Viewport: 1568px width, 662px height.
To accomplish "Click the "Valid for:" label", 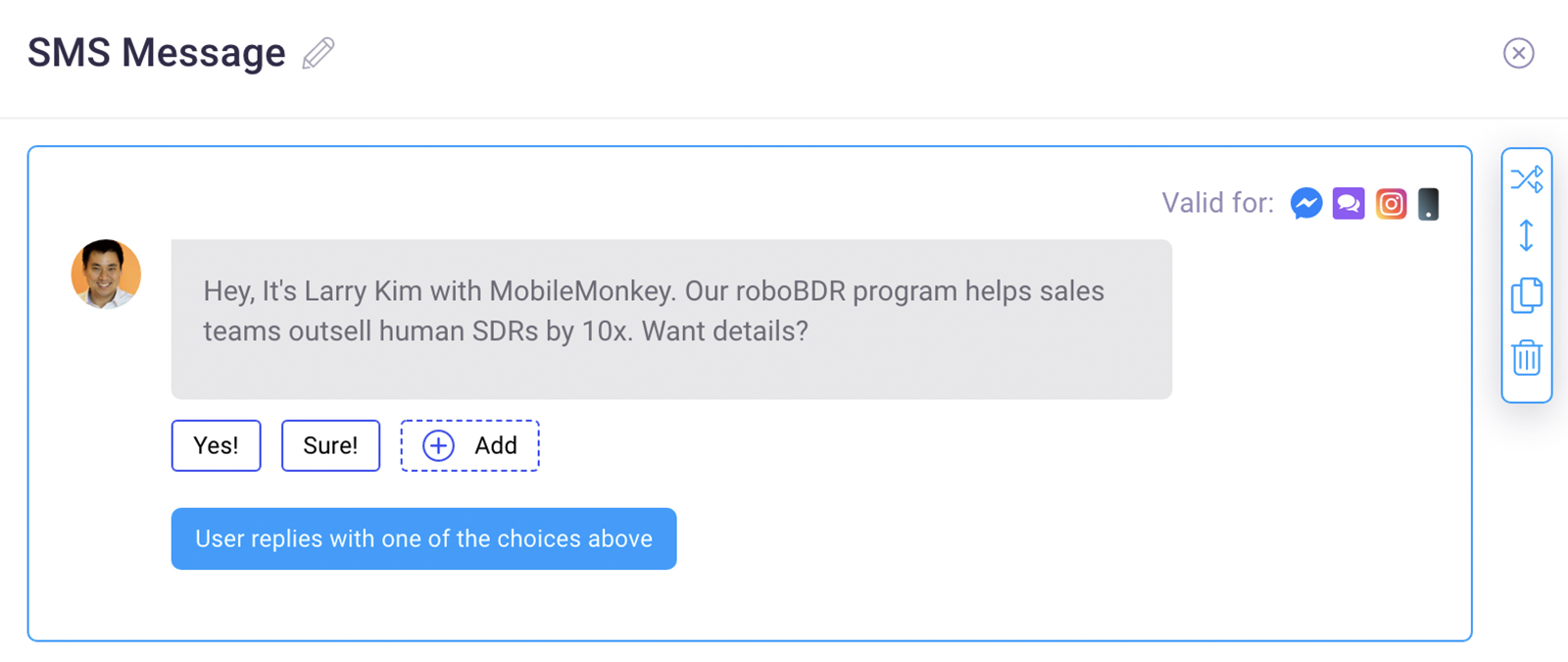I will pyautogui.click(x=1217, y=203).
